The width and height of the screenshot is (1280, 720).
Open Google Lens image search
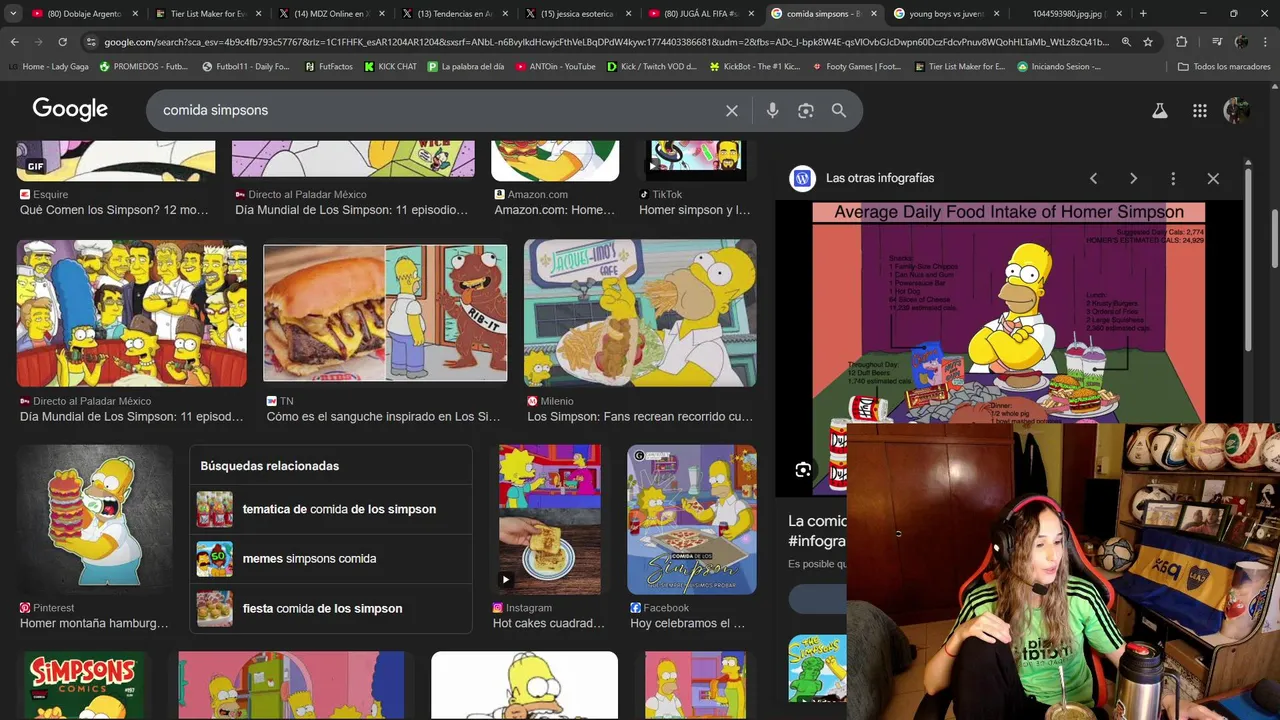coord(806,111)
